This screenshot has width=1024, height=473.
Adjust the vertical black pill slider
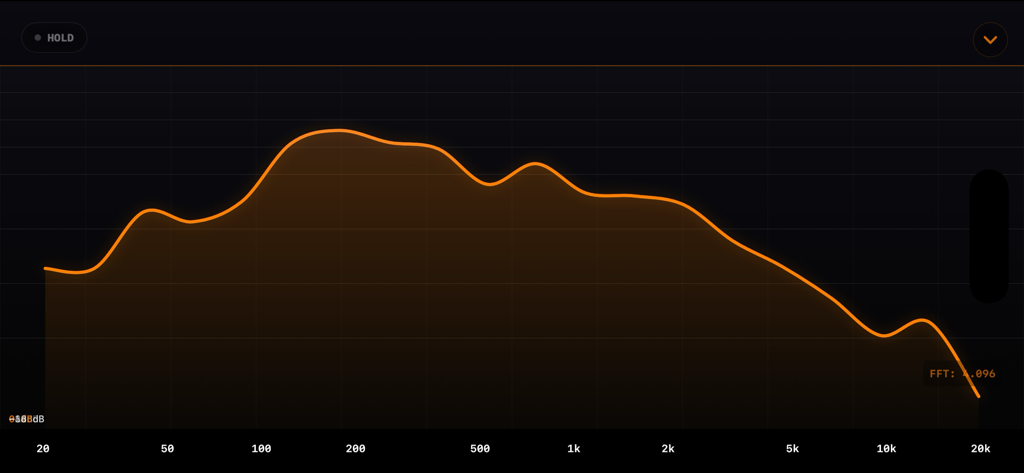coord(989,236)
